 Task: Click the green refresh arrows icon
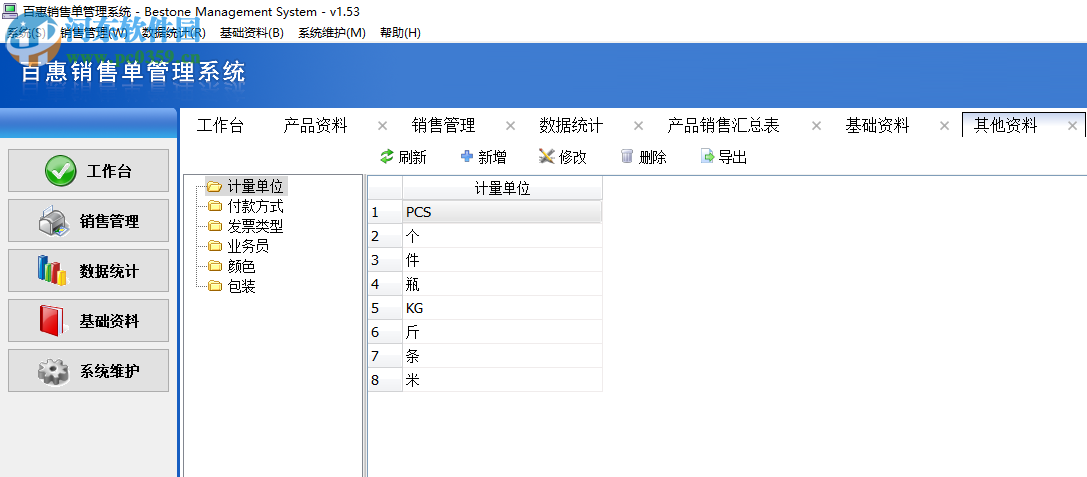click(x=387, y=157)
